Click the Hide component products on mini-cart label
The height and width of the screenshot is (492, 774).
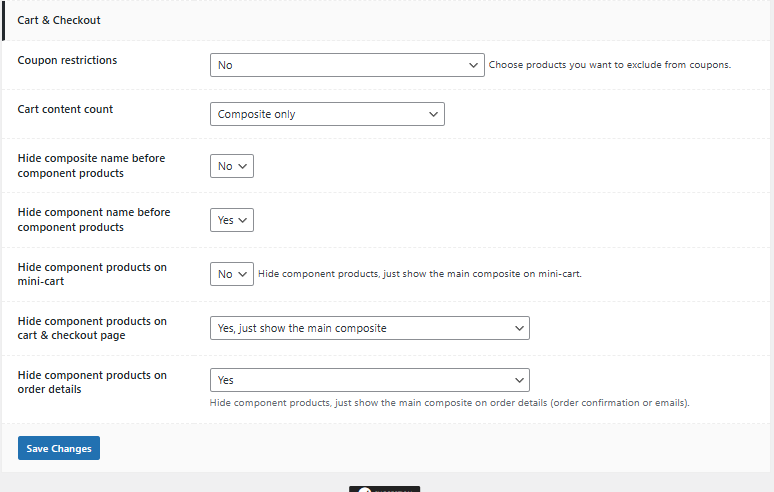(x=92, y=274)
